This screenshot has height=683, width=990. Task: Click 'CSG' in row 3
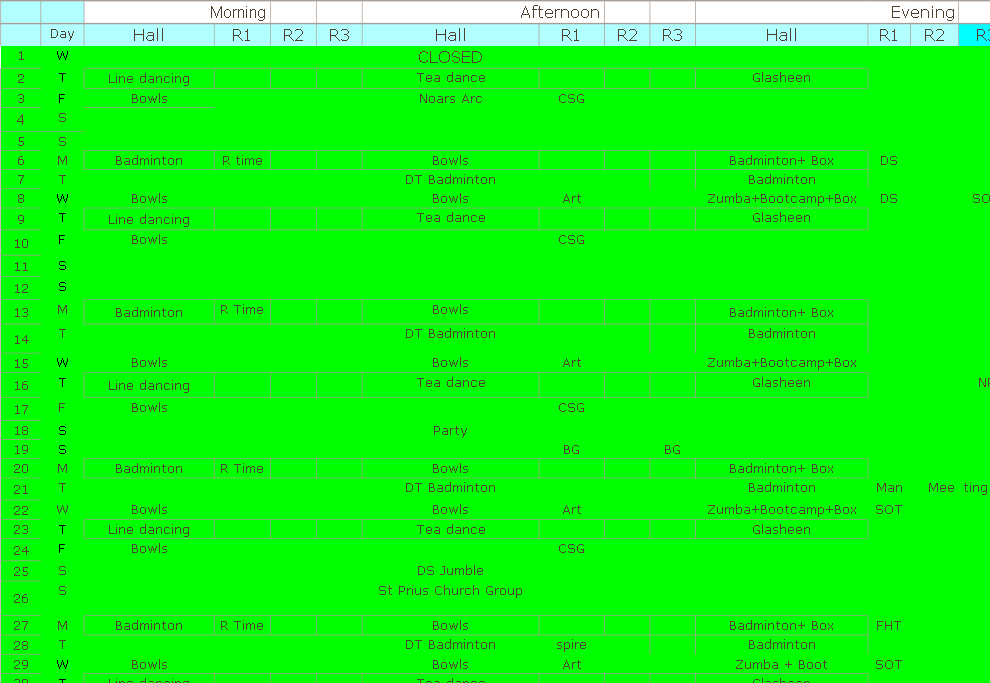pos(571,98)
